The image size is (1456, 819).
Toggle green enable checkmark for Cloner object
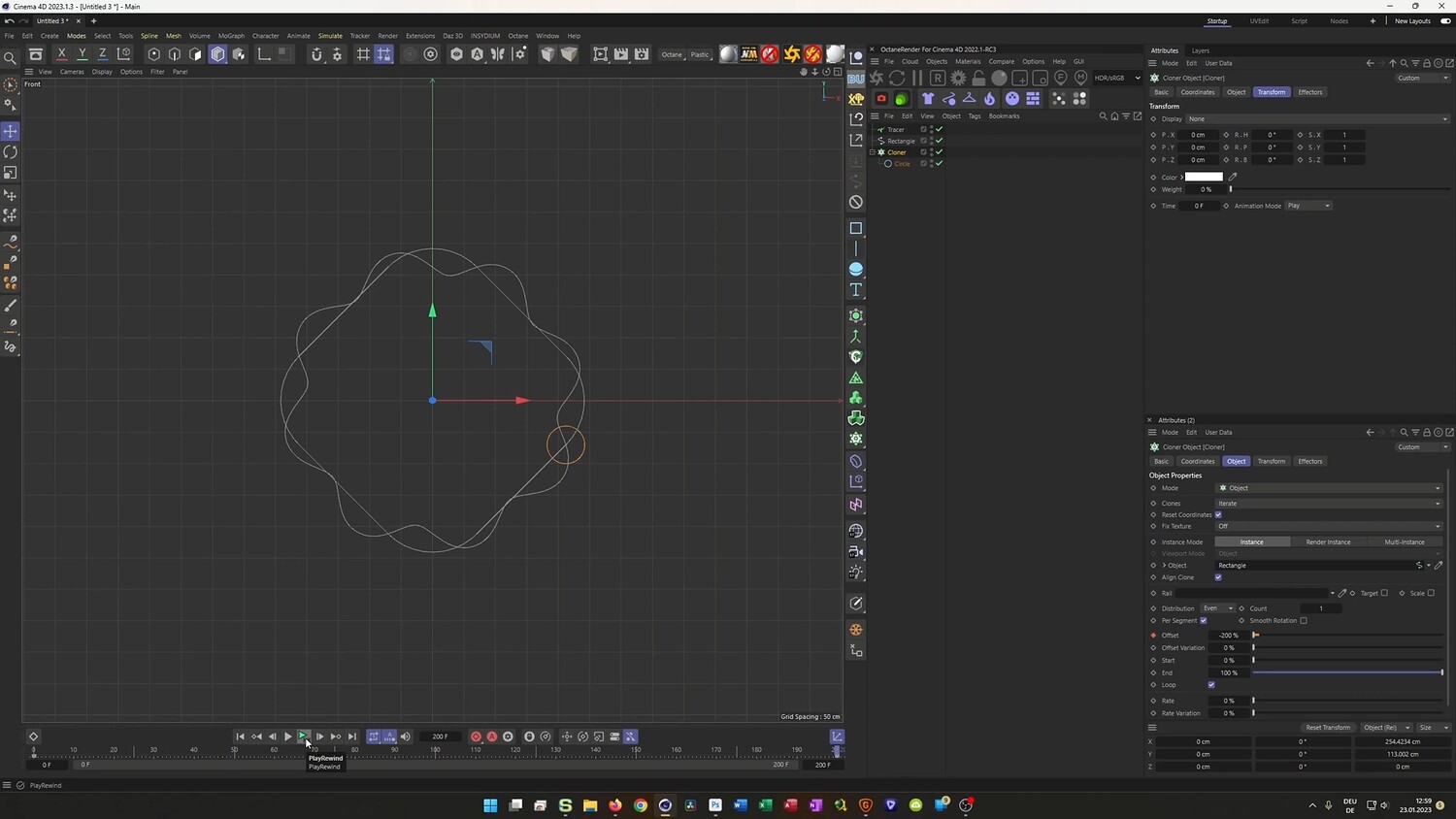tap(940, 152)
